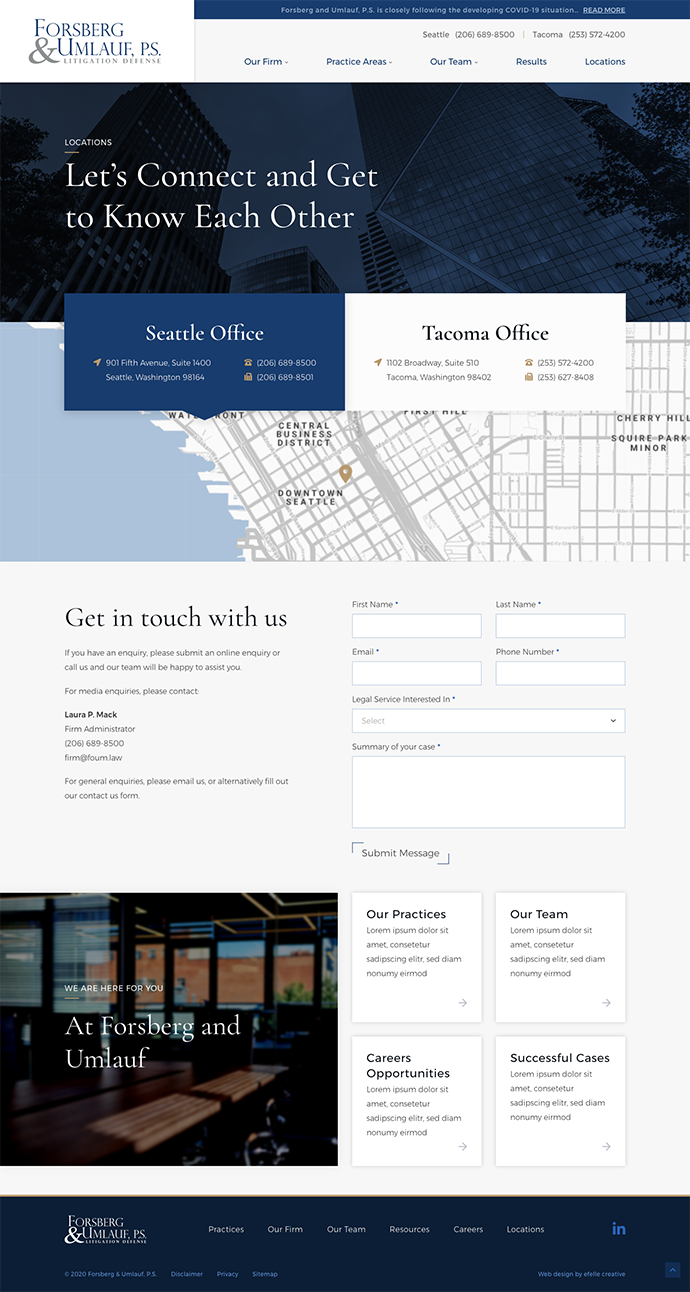Go to Locations in the top navigation
Viewport: 690px width, 1292px height.
(x=605, y=62)
